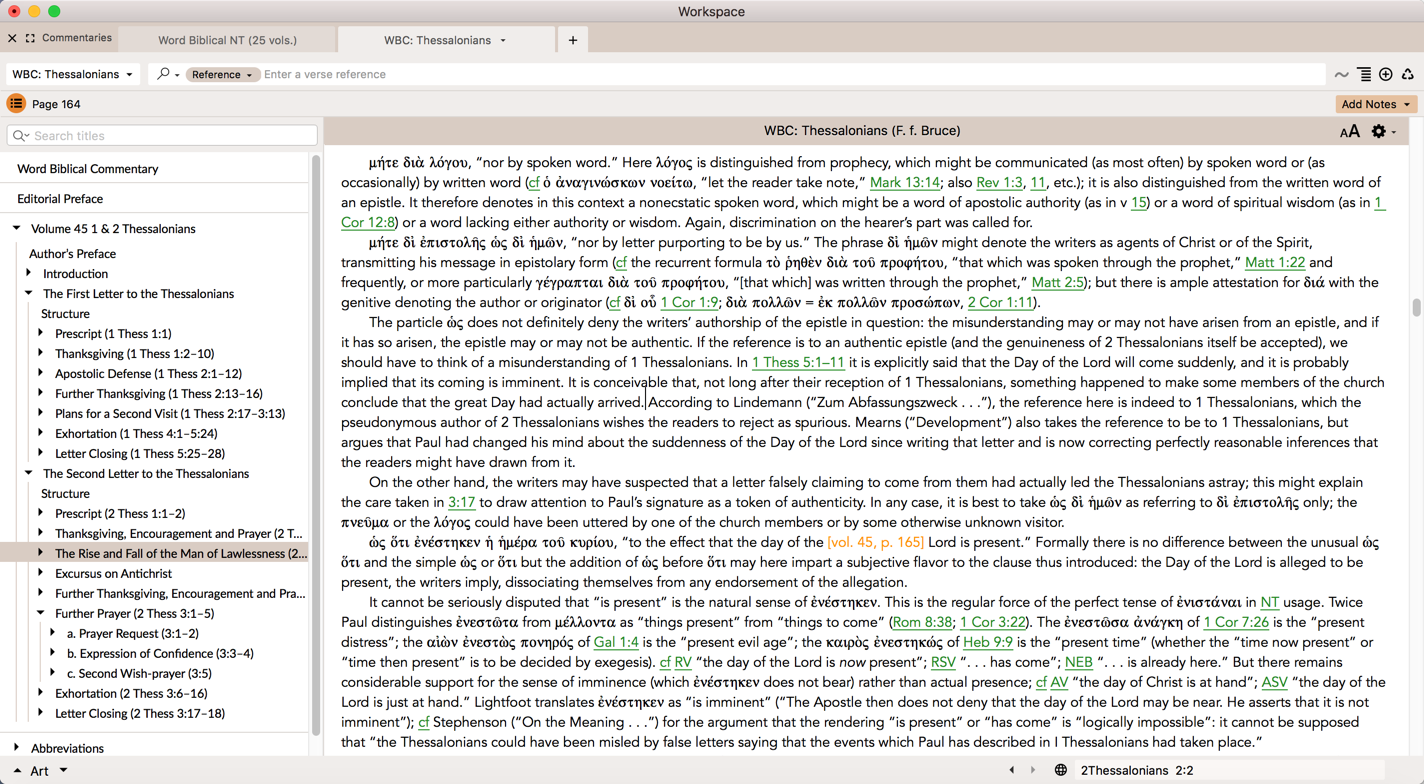The image size is (1424, 784).
Task: Open the Reference search type dropdown
Action: [222, 74]
